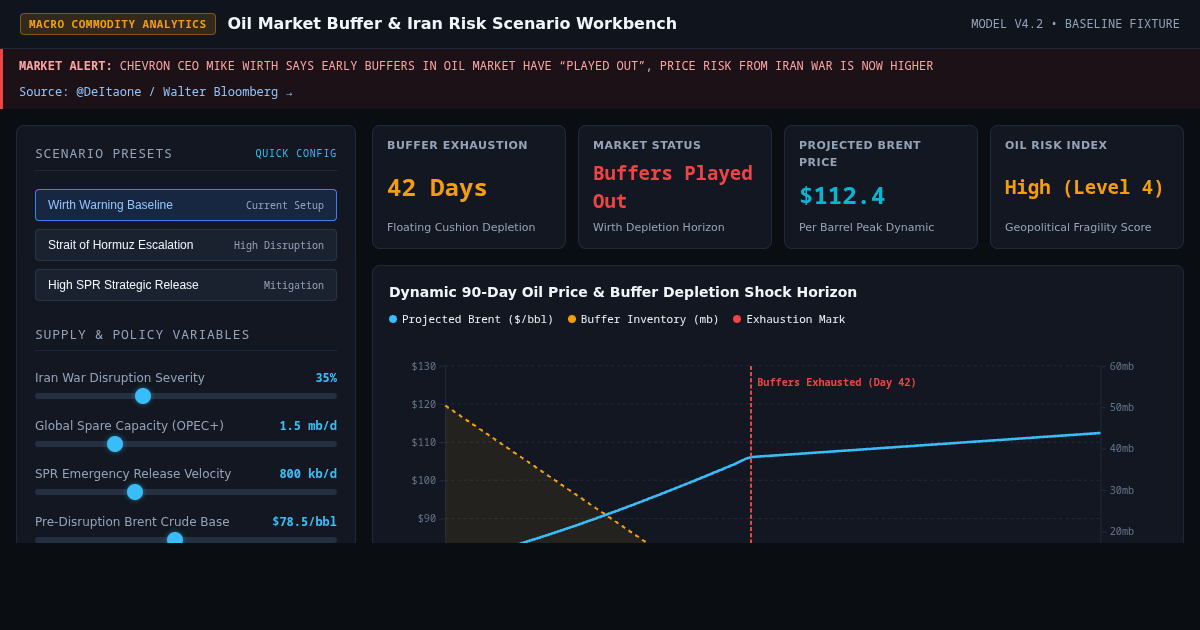Click the $78.5/bbl Brent base value
Viewport: 1200px width, 630px height.
(304, 522)
